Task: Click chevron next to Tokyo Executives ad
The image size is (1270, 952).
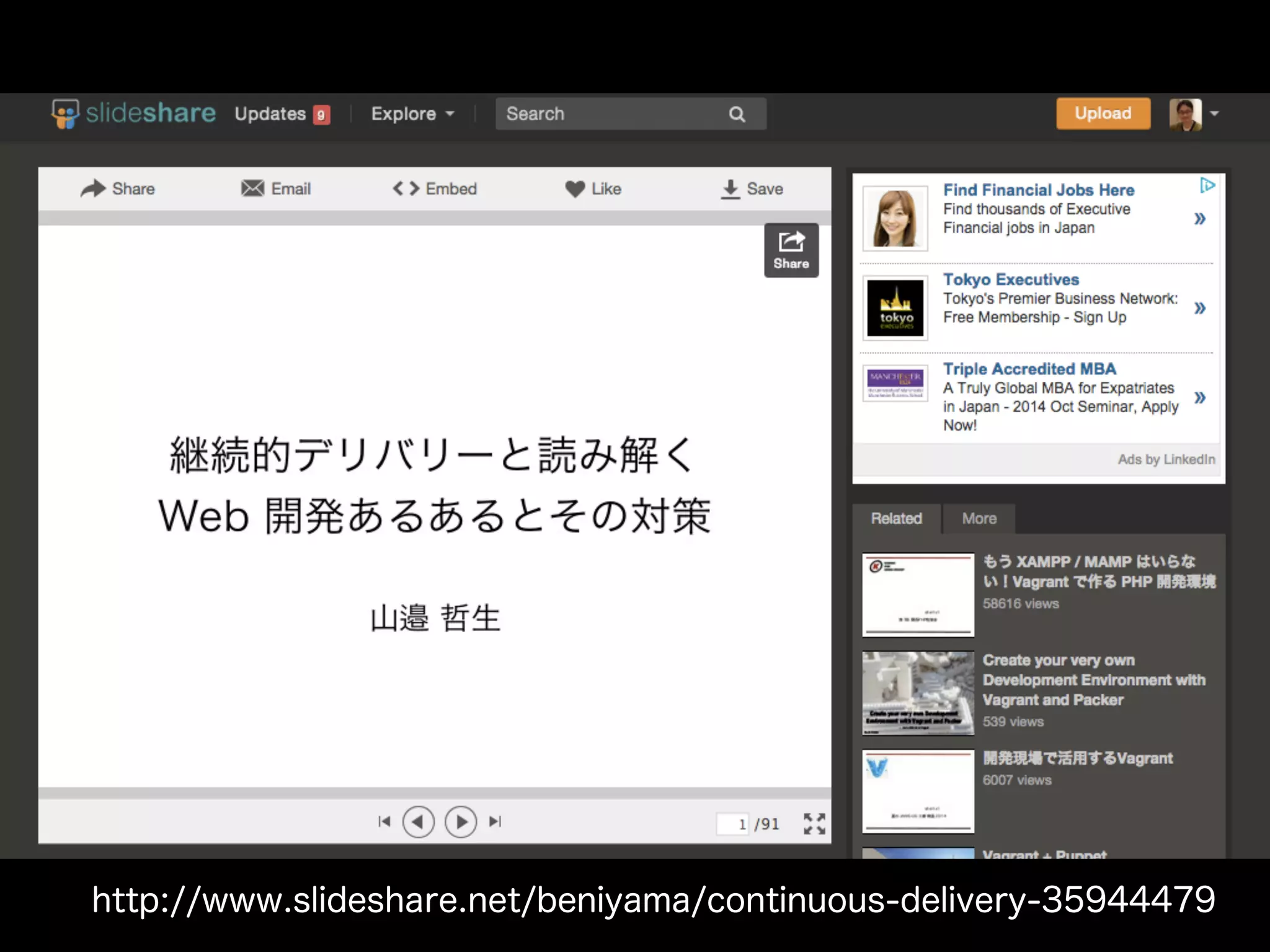Action: (1200, 308)
